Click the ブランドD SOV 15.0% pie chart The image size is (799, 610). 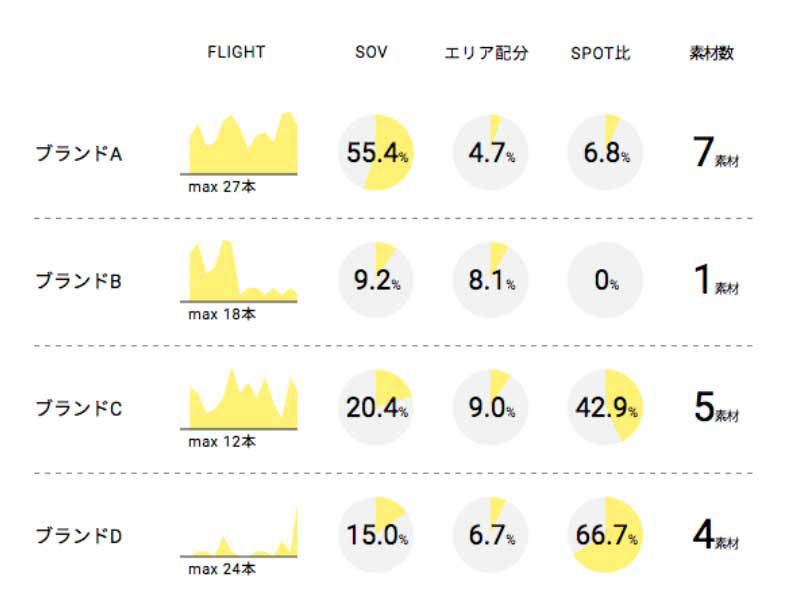376,534
